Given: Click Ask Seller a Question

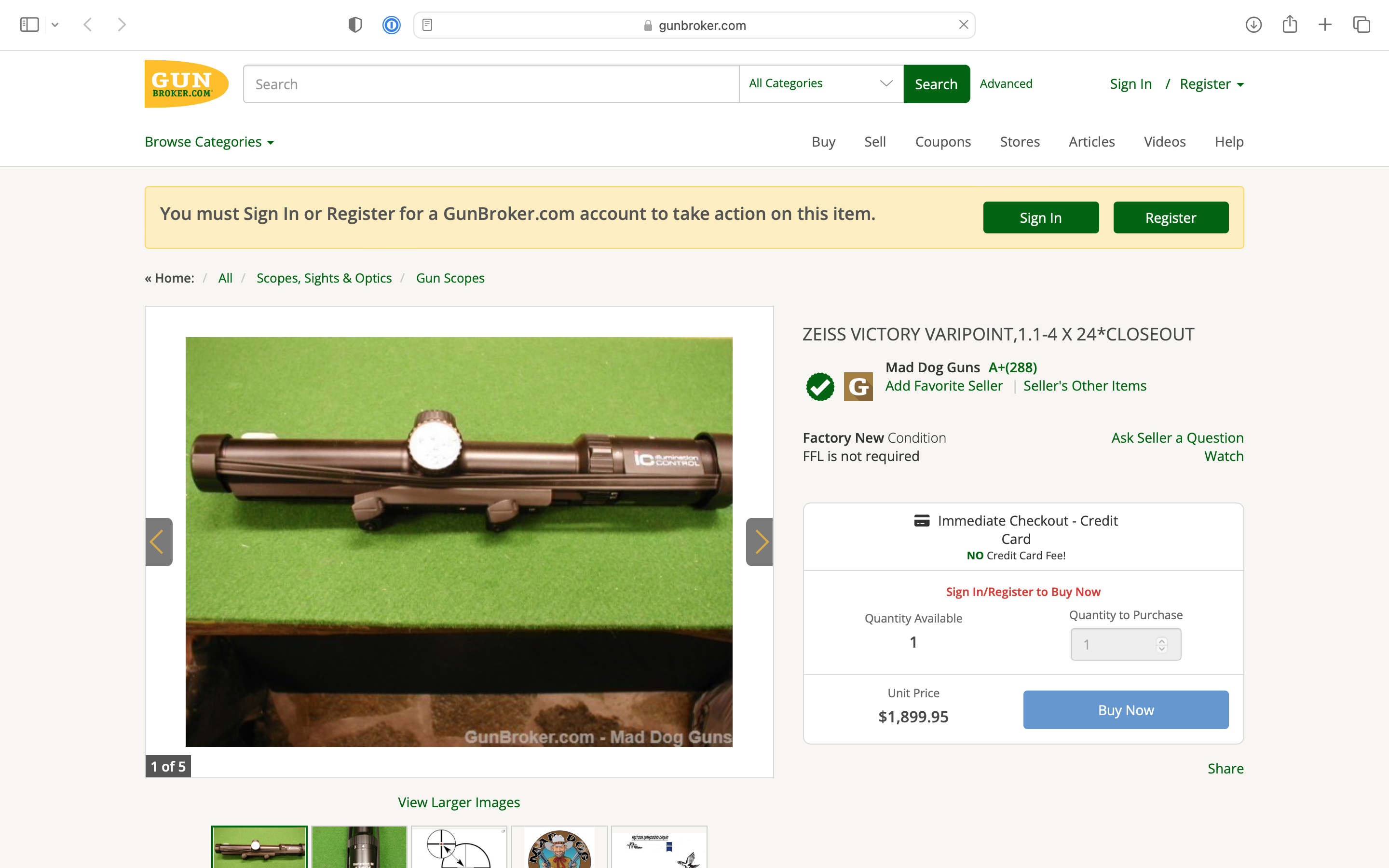Looking at the screenshot, I should tap(1177, 437).
